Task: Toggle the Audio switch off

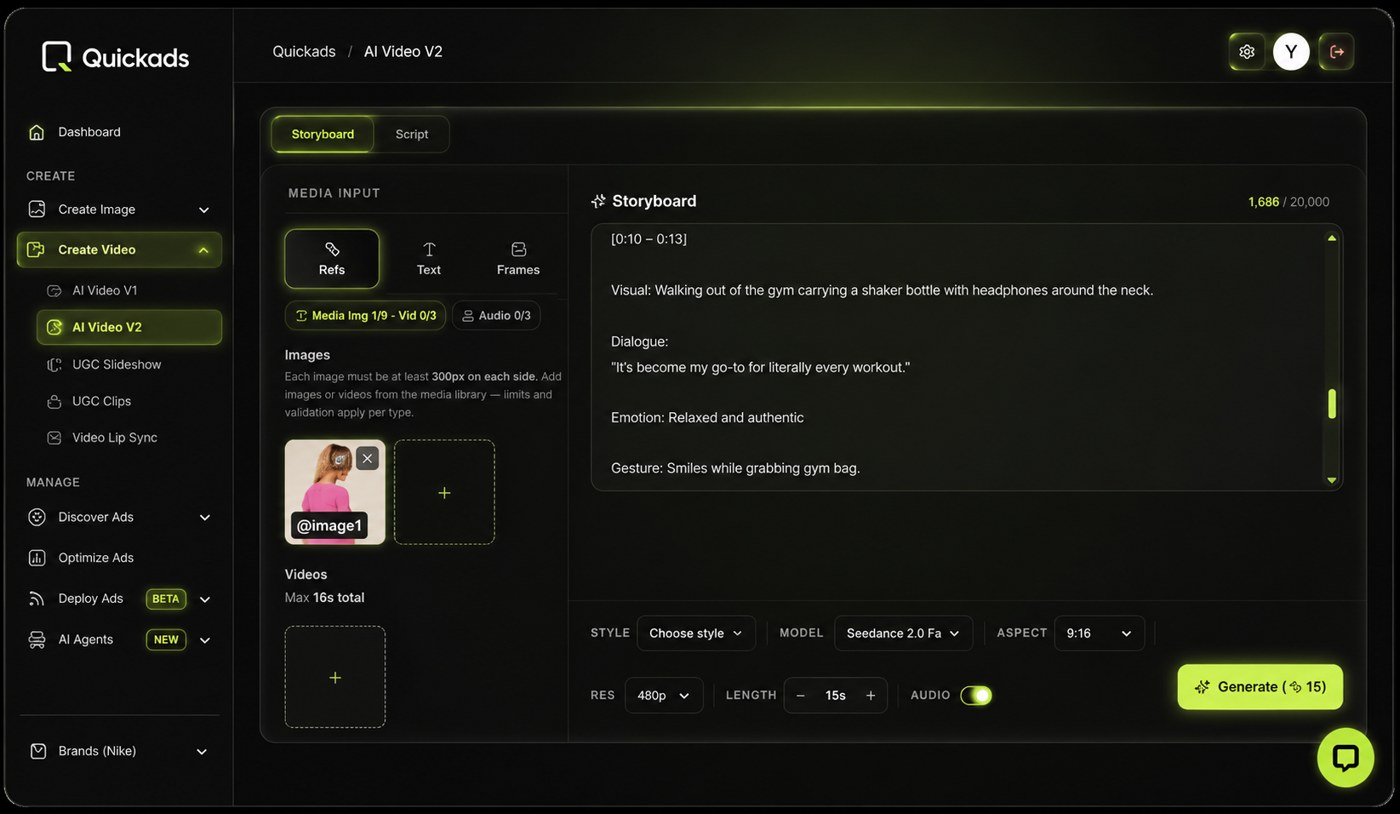Action: point(976,695)
